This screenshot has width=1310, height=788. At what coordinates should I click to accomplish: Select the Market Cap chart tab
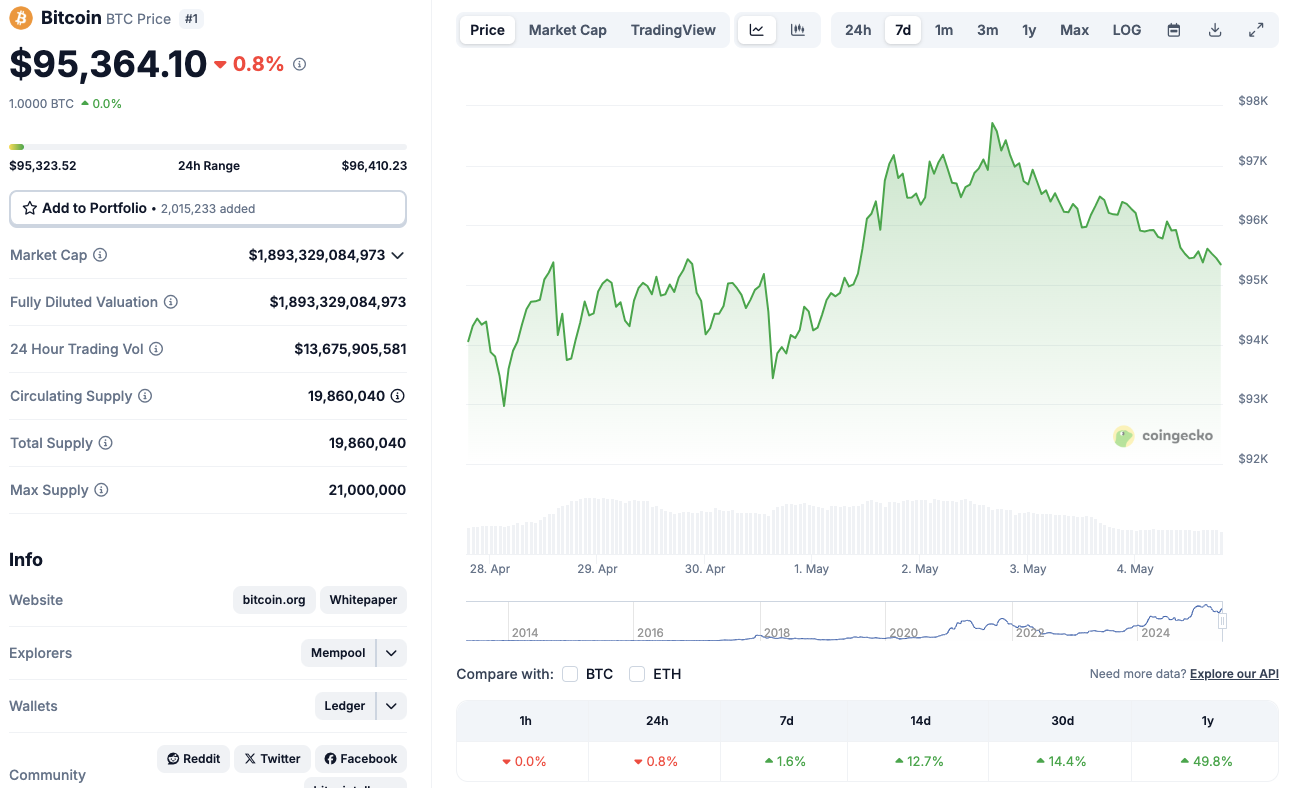pos(568,30)
